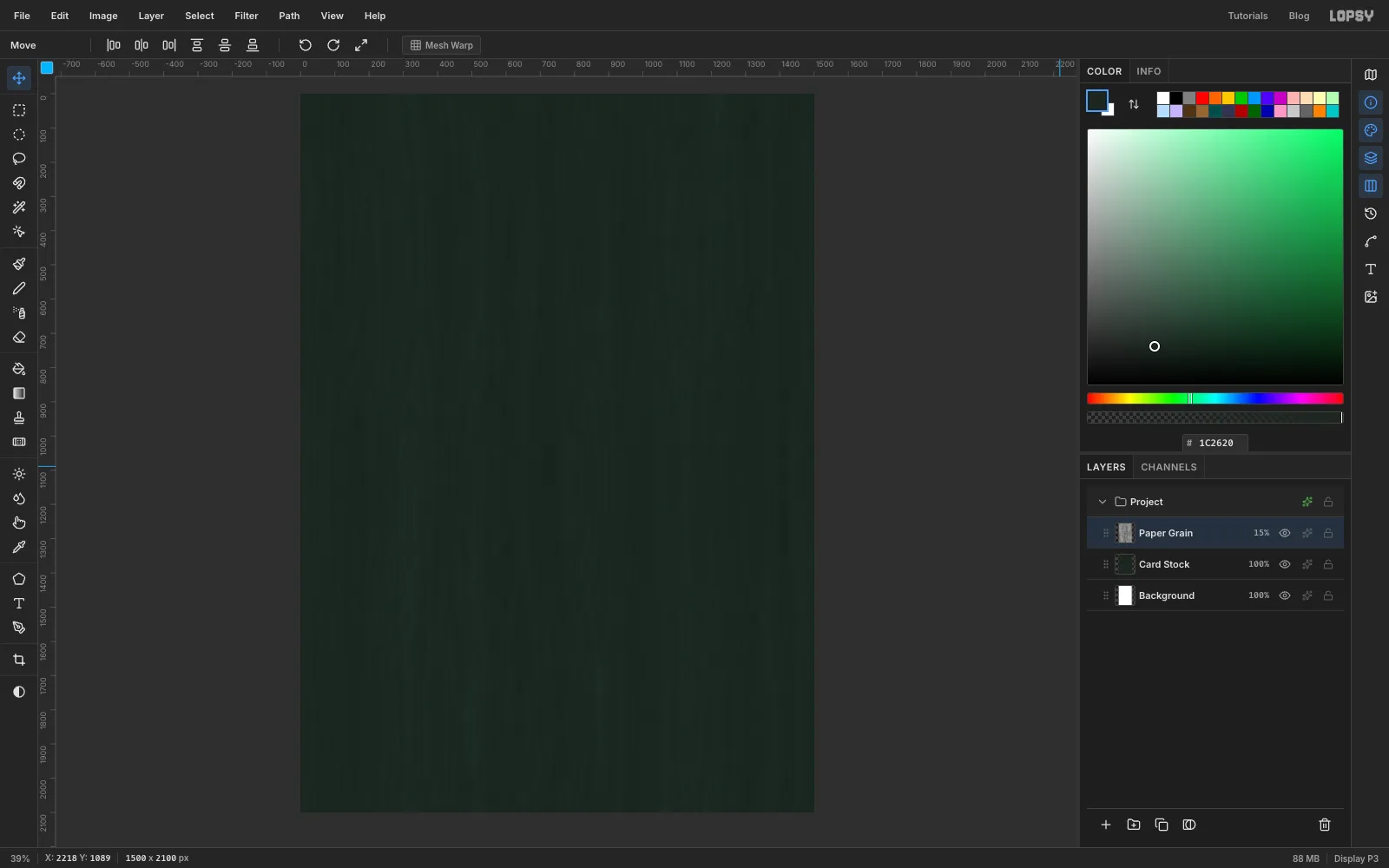Open the History panel from the right sidebar
The image size is (1389, 868).
(x=1371, y=214)
